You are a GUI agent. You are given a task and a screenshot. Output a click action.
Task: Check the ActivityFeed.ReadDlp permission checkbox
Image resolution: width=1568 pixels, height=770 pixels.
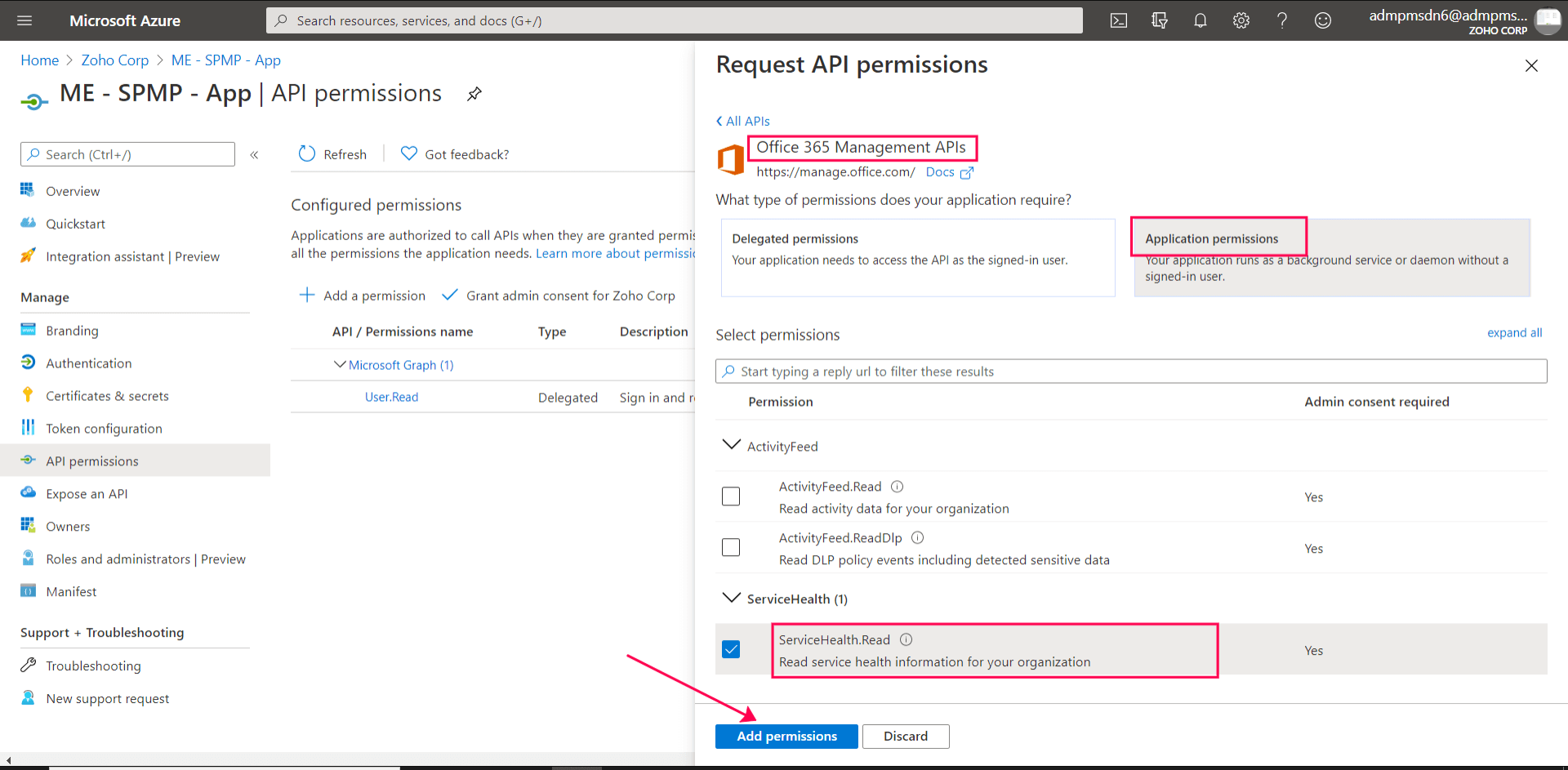tap(731, 547)
